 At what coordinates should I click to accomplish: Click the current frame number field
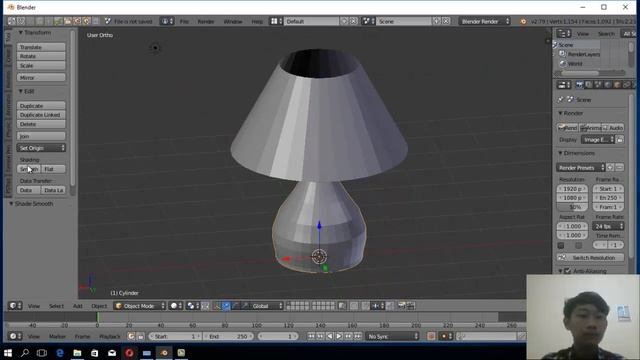(278, 336)
